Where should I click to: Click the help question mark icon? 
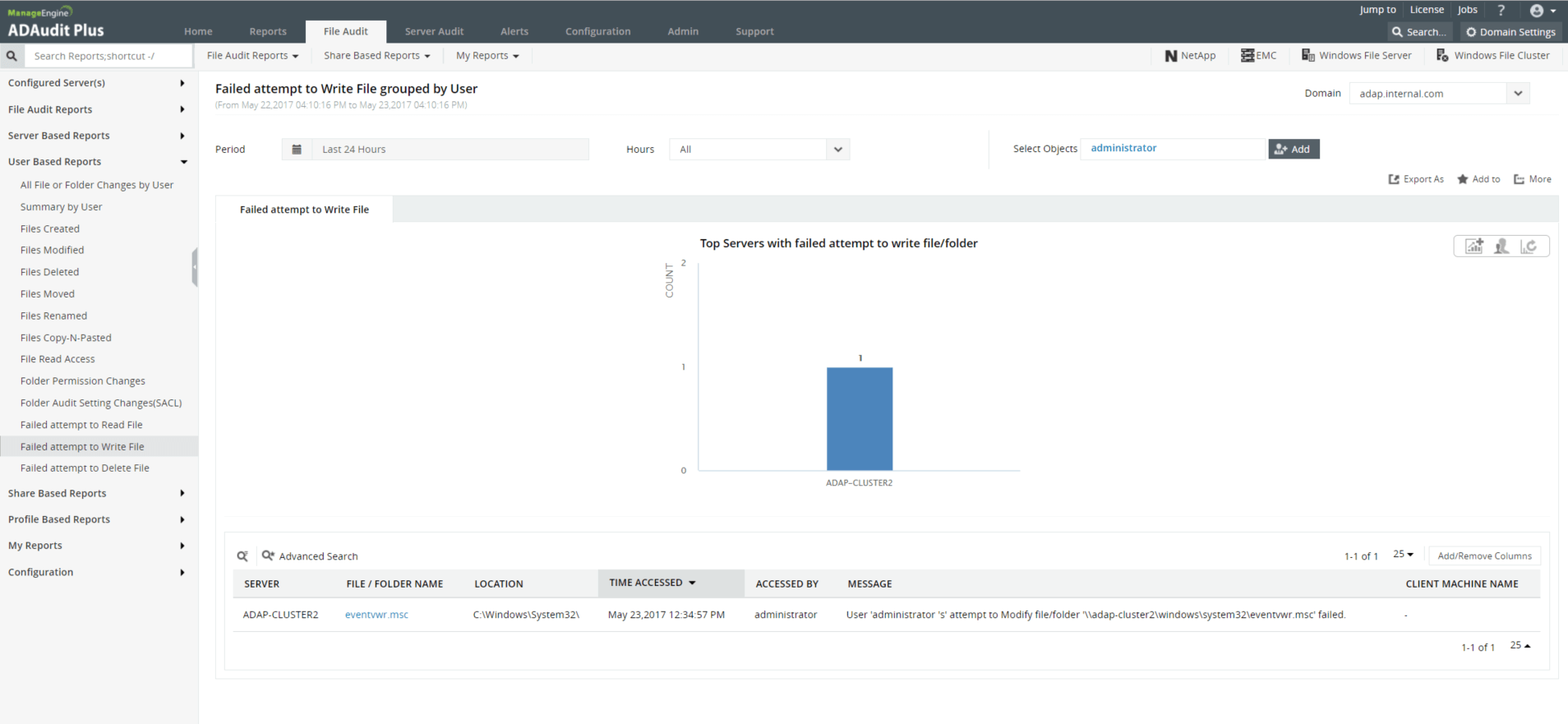click(x=1501, y=11)
